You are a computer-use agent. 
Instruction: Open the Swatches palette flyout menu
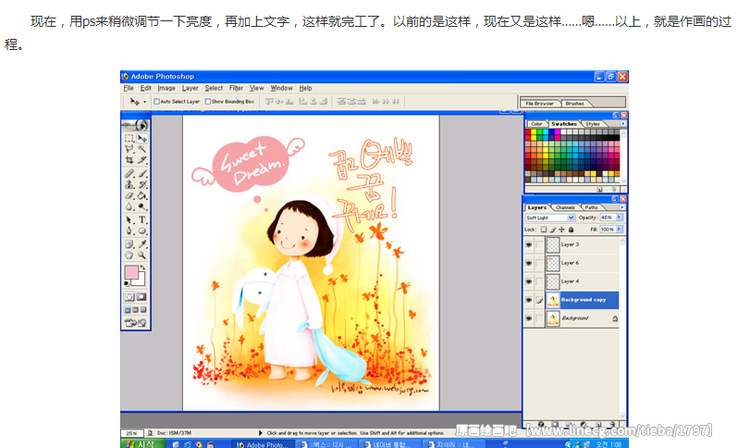click(x=622, y=124)
